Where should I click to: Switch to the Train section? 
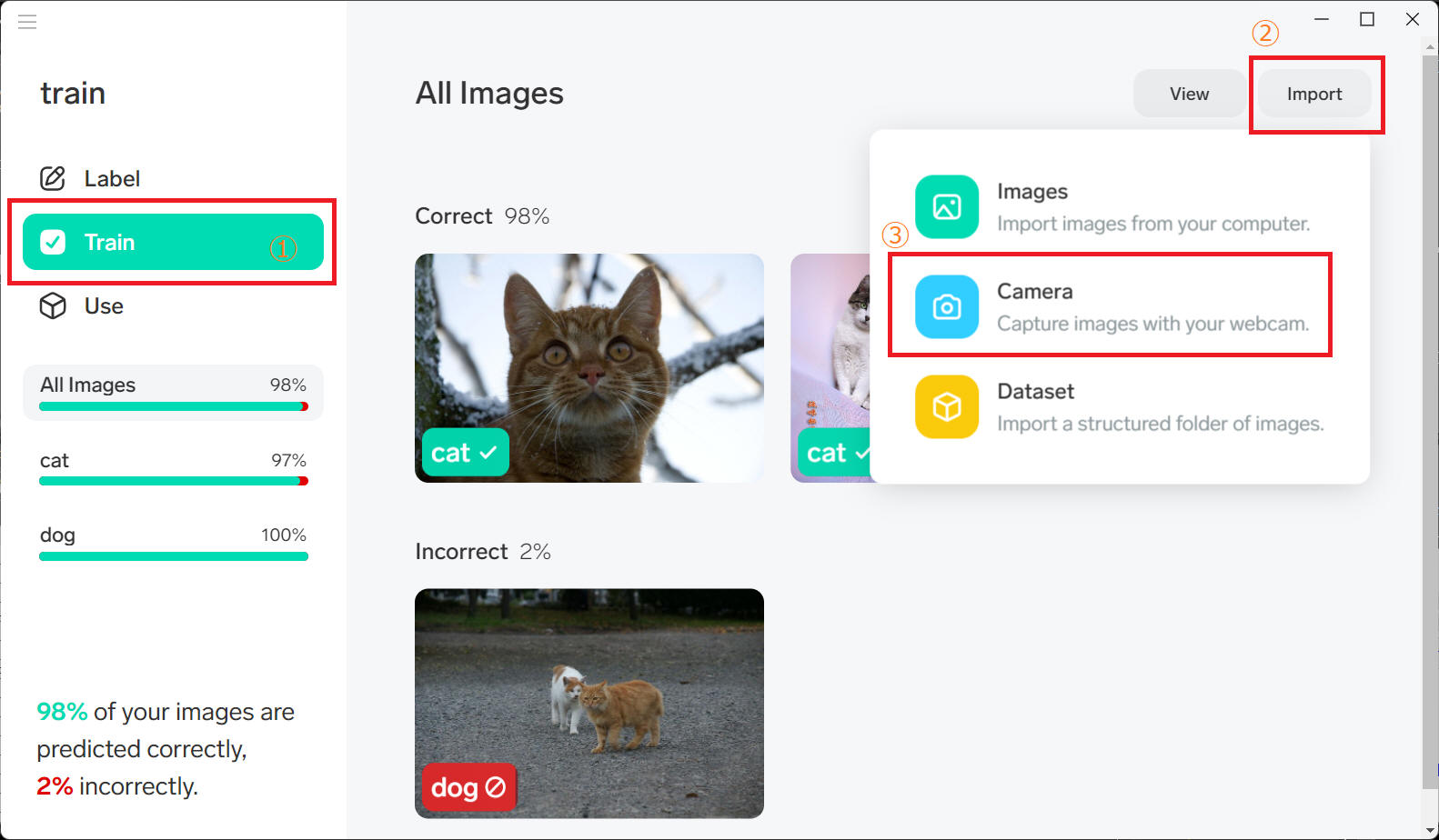click(x=173, y=242)
